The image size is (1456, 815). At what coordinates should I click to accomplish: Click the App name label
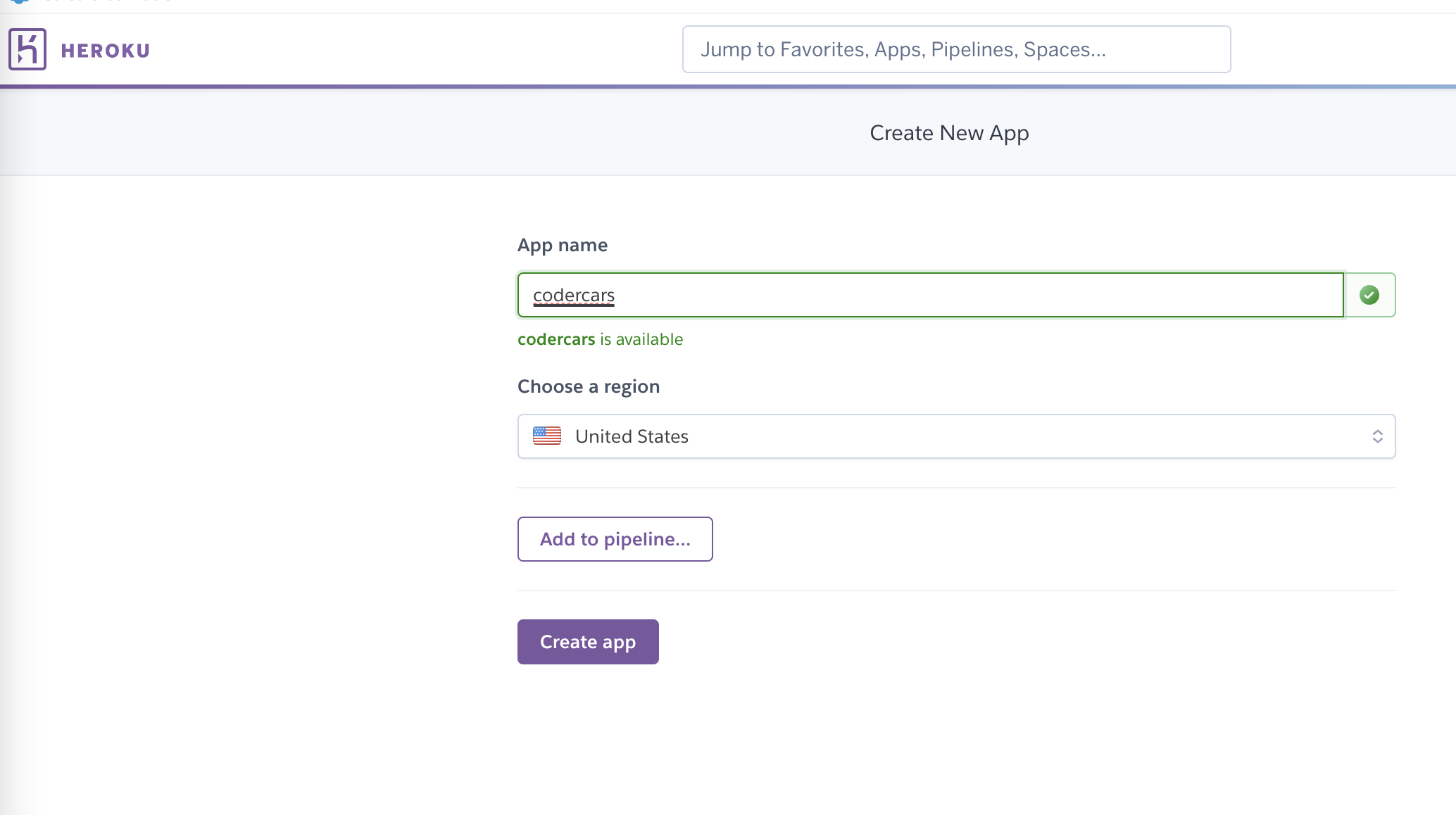(562, 245)
